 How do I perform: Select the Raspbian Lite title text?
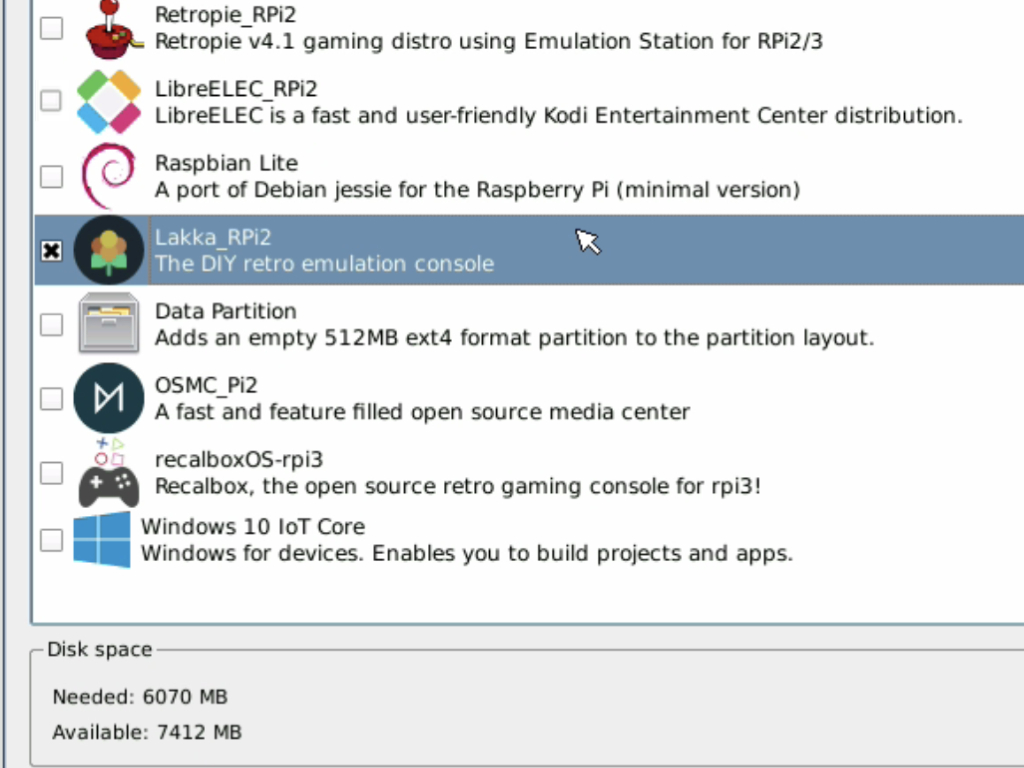(226, 163)
